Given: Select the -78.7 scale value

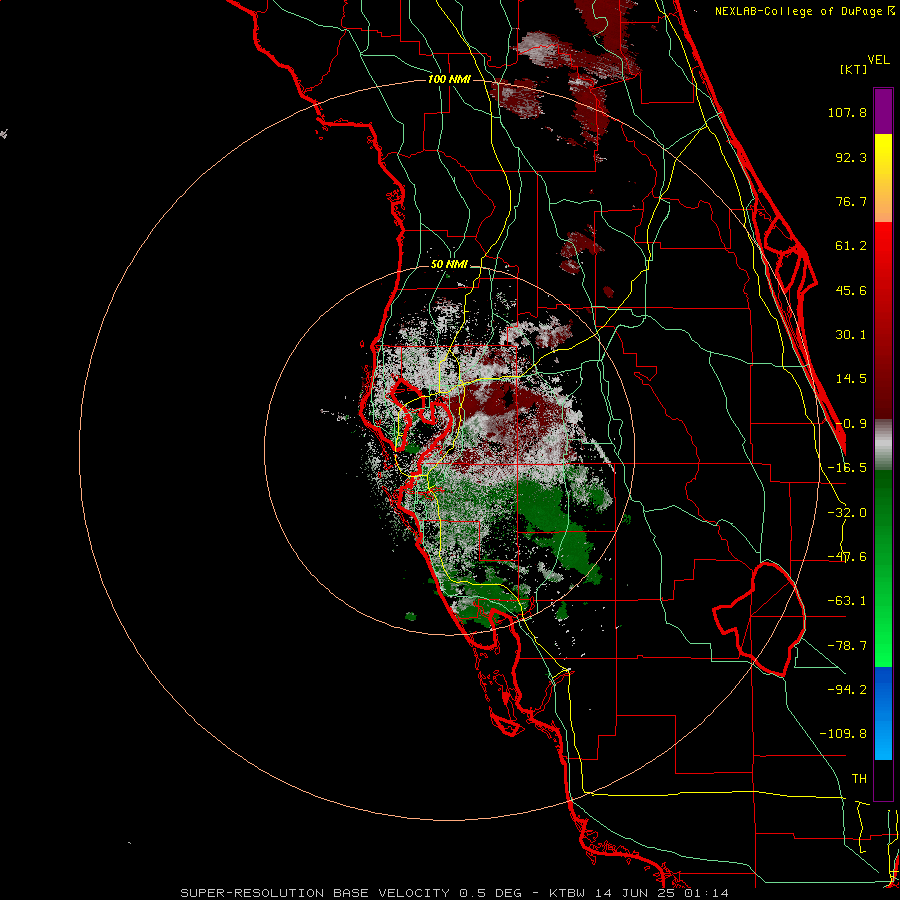Looking at the screenshot, I should point(847,646).
